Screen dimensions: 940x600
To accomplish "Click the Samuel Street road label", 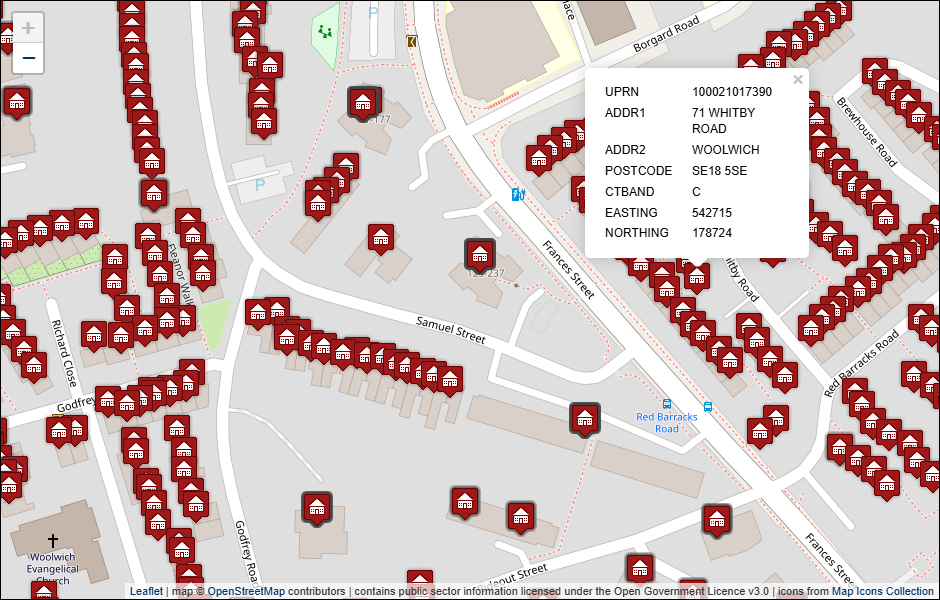I will [x=450, y=331].
